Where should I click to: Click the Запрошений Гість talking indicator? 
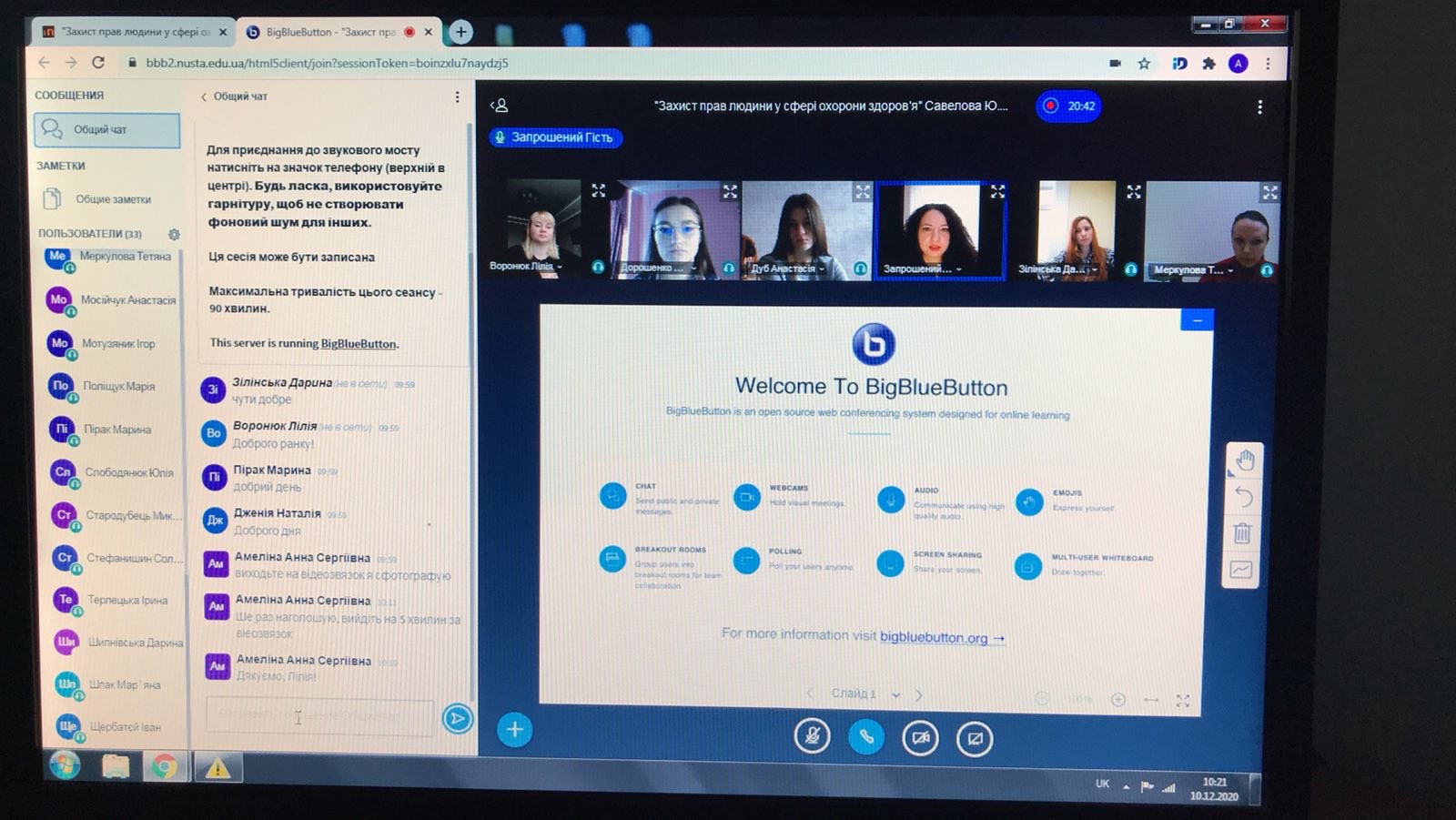click(556, 137)
